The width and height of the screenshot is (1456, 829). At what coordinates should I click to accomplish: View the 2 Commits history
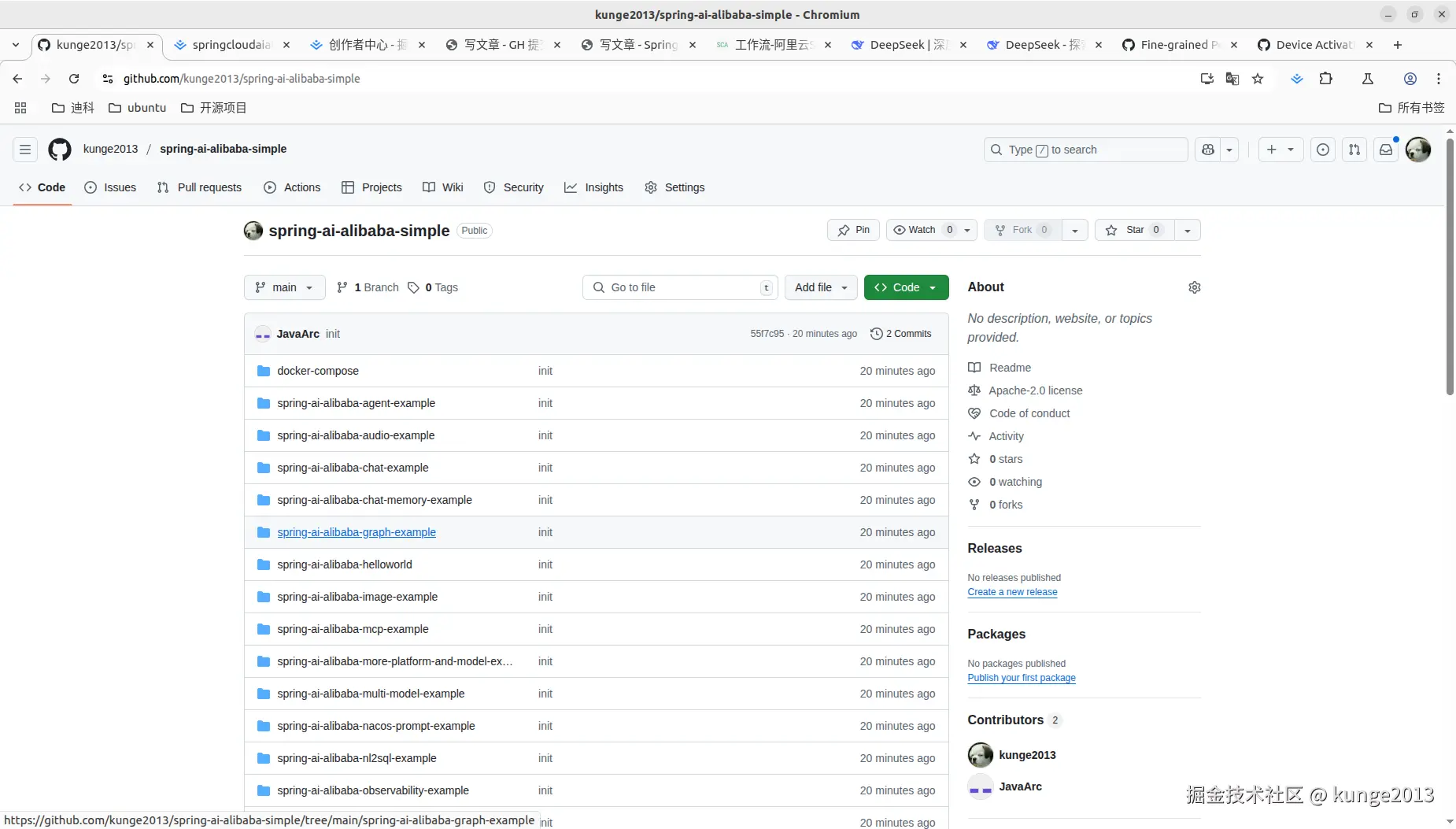click(x=900, y=334)
